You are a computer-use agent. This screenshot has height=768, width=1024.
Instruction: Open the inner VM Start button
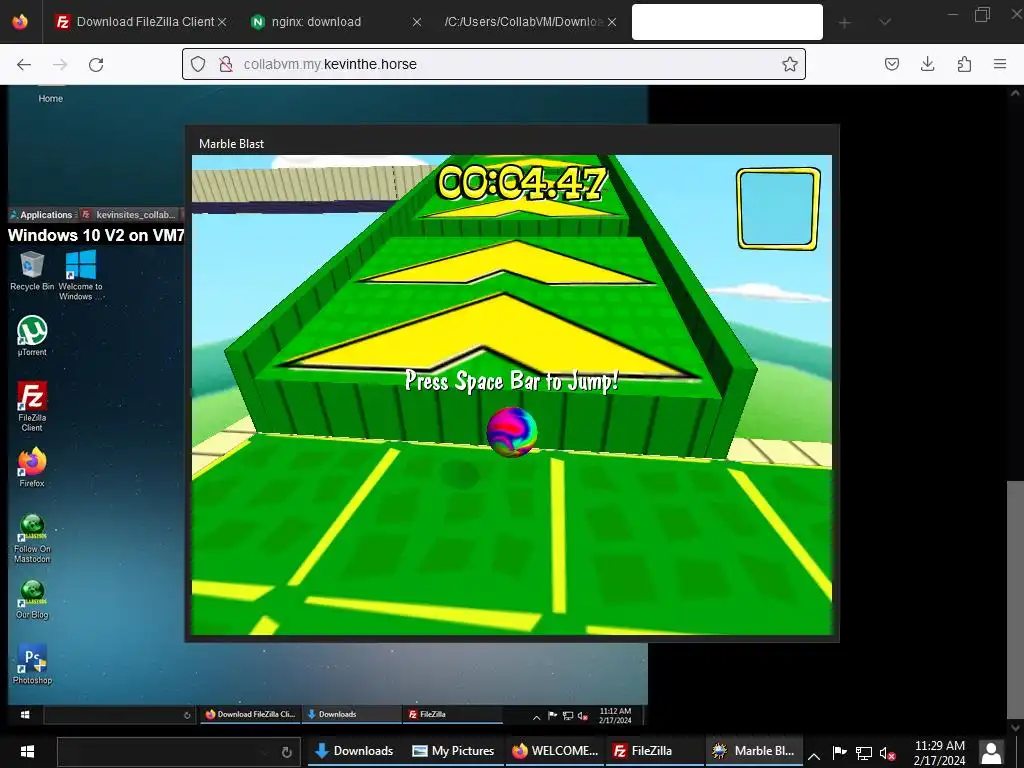25,714
